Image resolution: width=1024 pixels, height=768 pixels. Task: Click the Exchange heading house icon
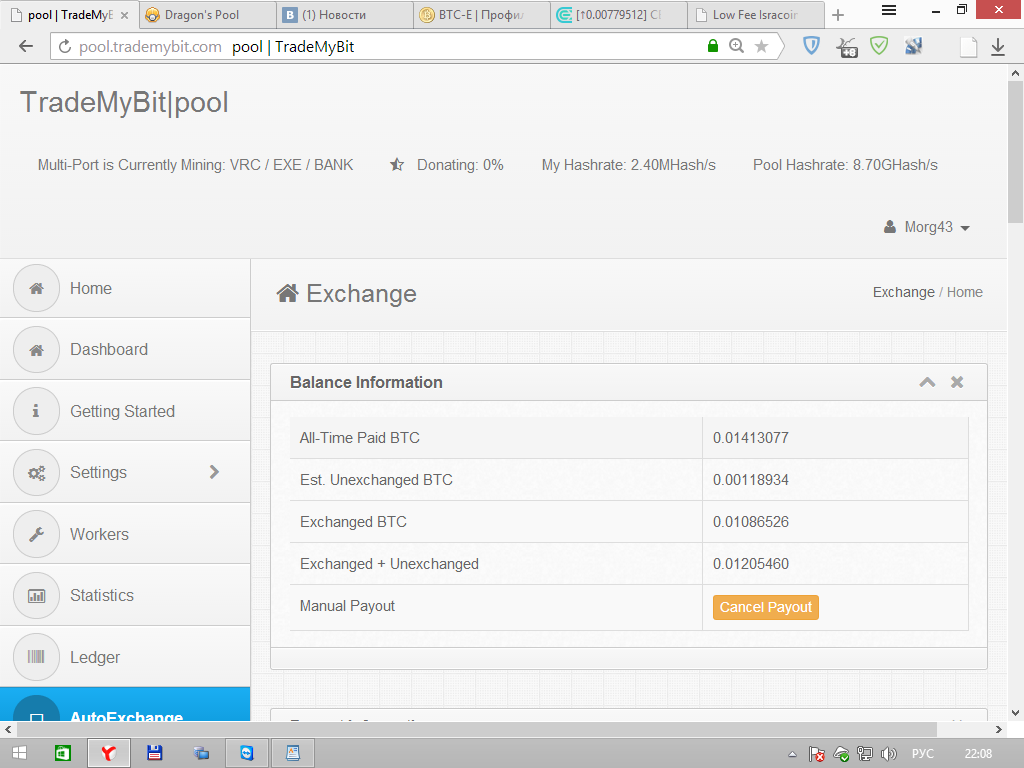pyautogui.click(x=287, y=293)
